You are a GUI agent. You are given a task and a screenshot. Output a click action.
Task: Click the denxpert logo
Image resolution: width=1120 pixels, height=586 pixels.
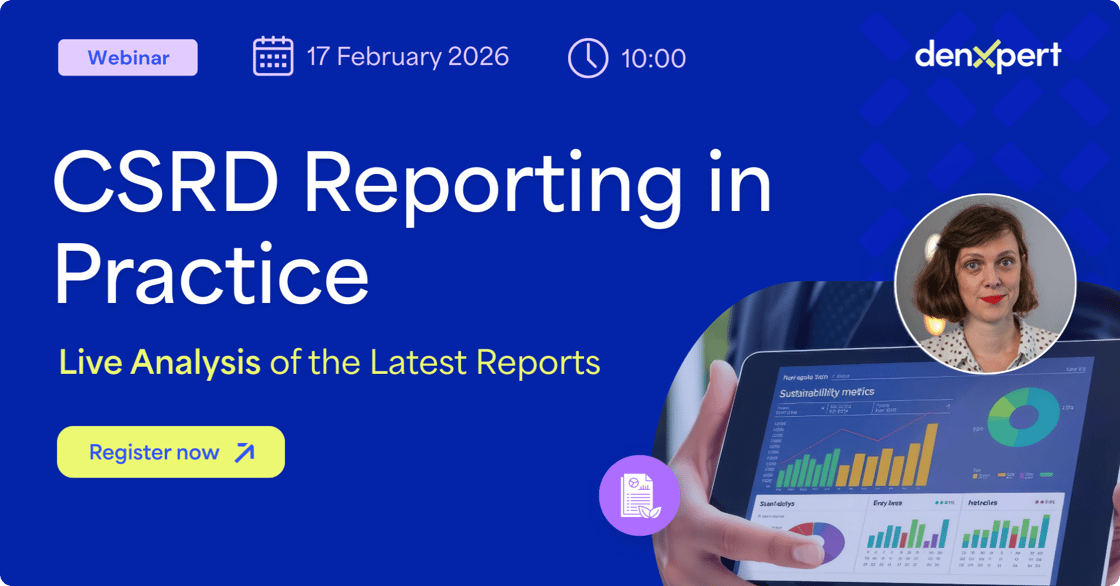[x=987, y=56]
